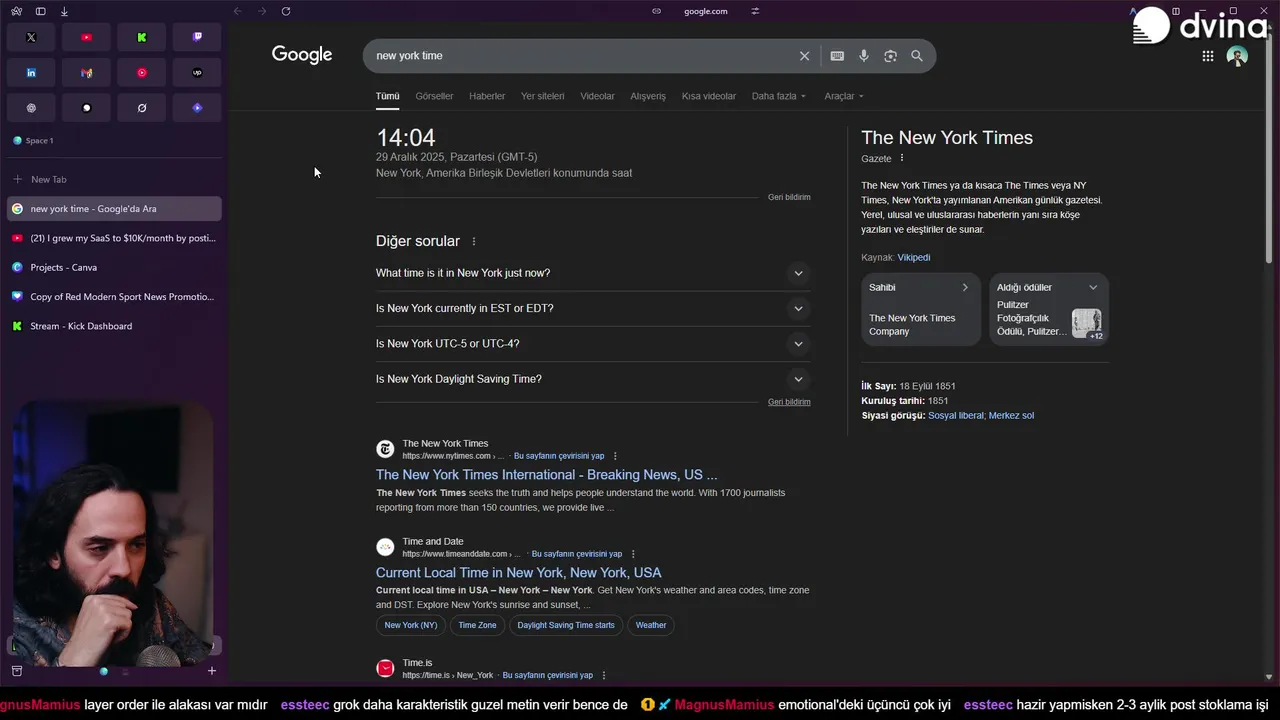The width and height of the screenshot is (1280, 720).
Task: Open more options beside Diğer sorular
Action: pos(474,241)
